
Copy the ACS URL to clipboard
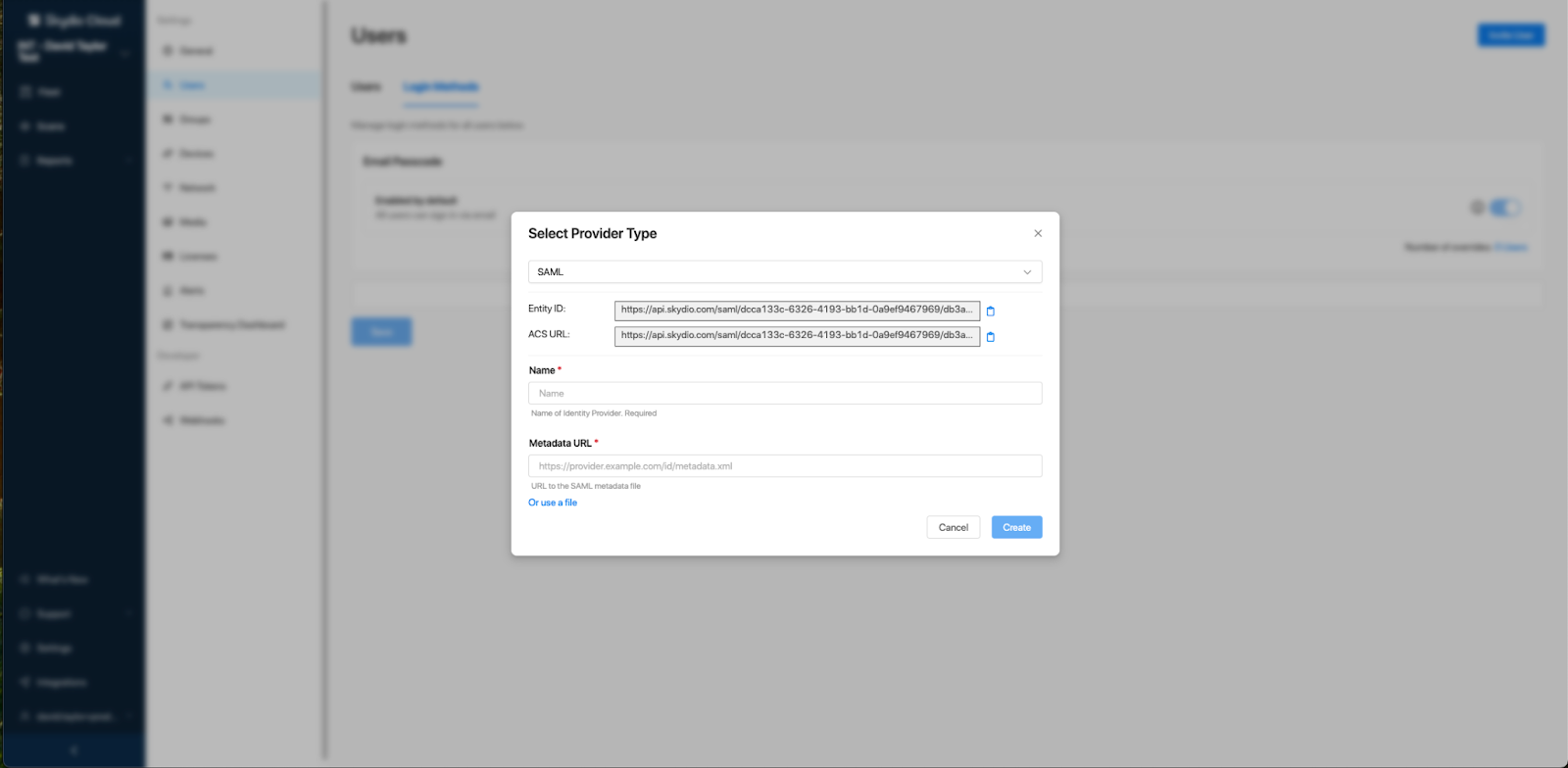point(990,337)
